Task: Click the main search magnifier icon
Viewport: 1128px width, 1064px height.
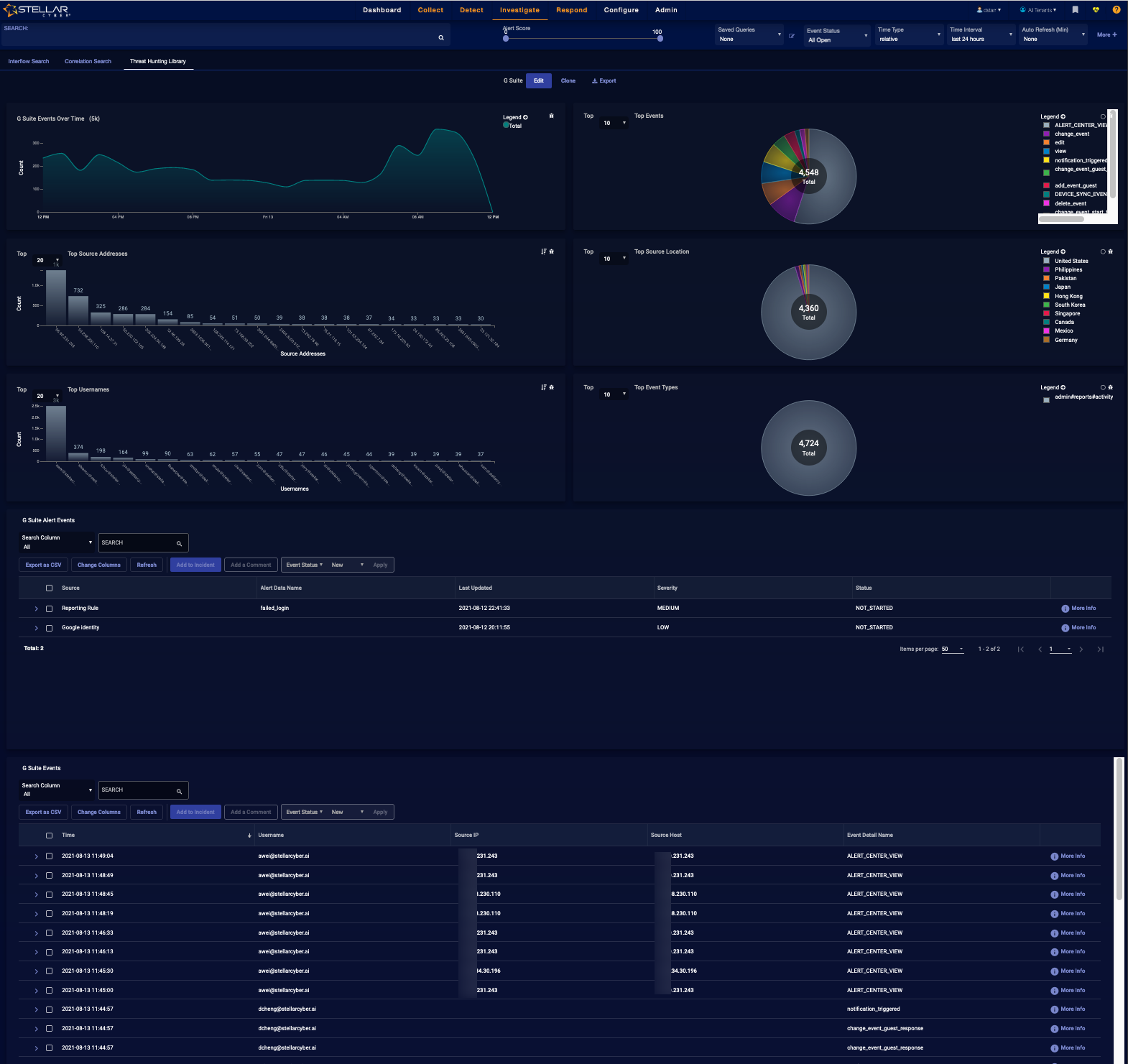Action: (x=441, y=37)
